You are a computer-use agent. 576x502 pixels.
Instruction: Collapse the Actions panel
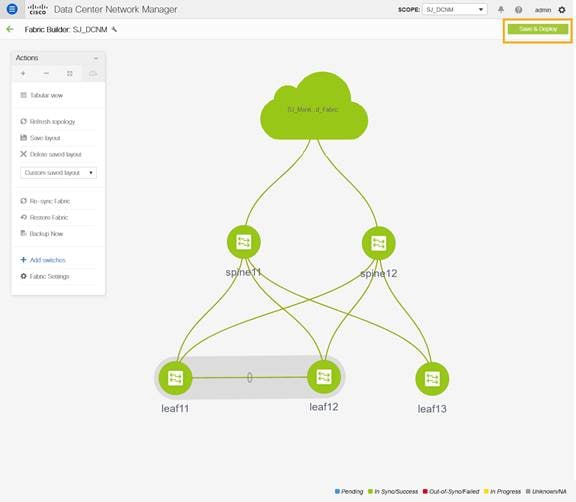[x=96, y=58]
